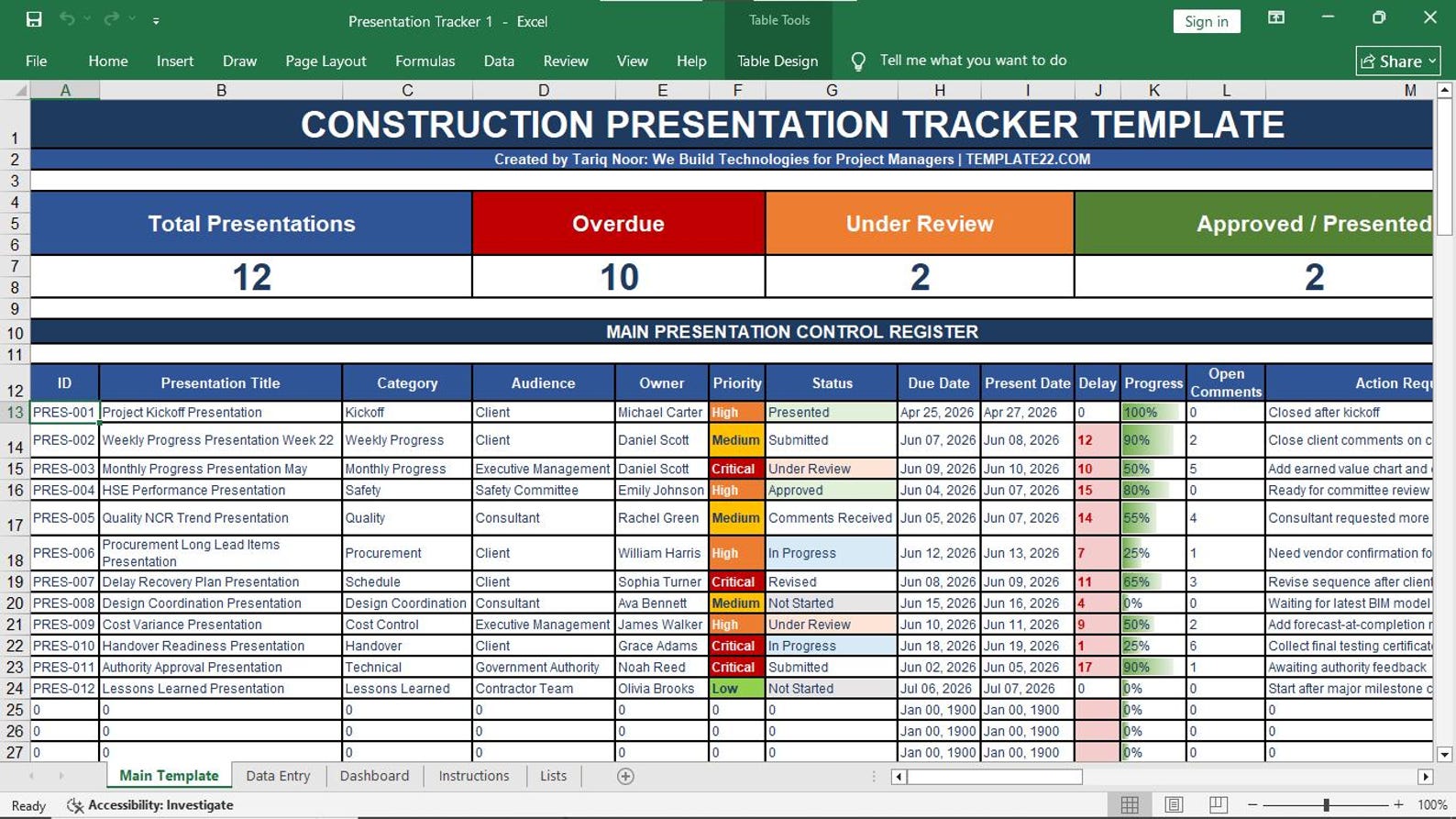
Task: Open the Draw ribbon tab
Action: click(x=239, y=61)
